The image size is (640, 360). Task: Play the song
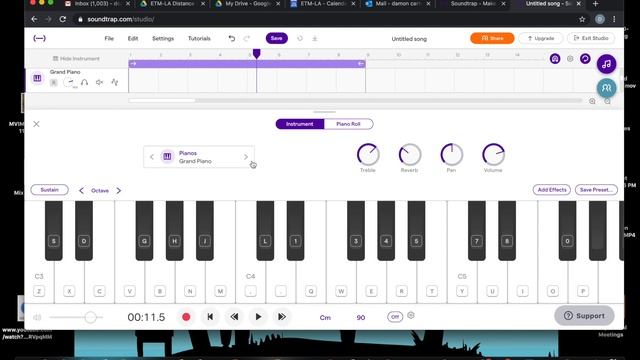[x=258, y=317]
